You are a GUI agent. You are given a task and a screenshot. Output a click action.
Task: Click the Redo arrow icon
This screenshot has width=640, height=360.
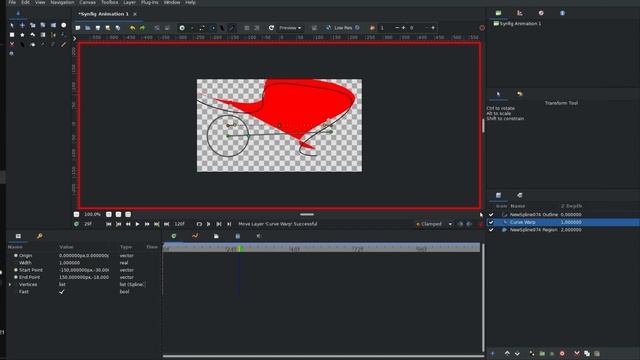[142, 28]
